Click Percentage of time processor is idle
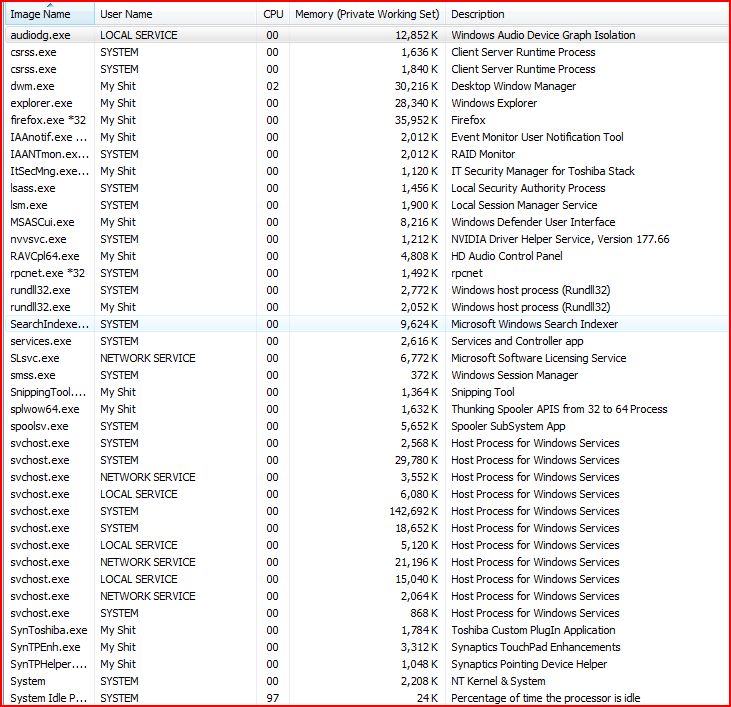This screenshot has height=707, width=731. 545,698
